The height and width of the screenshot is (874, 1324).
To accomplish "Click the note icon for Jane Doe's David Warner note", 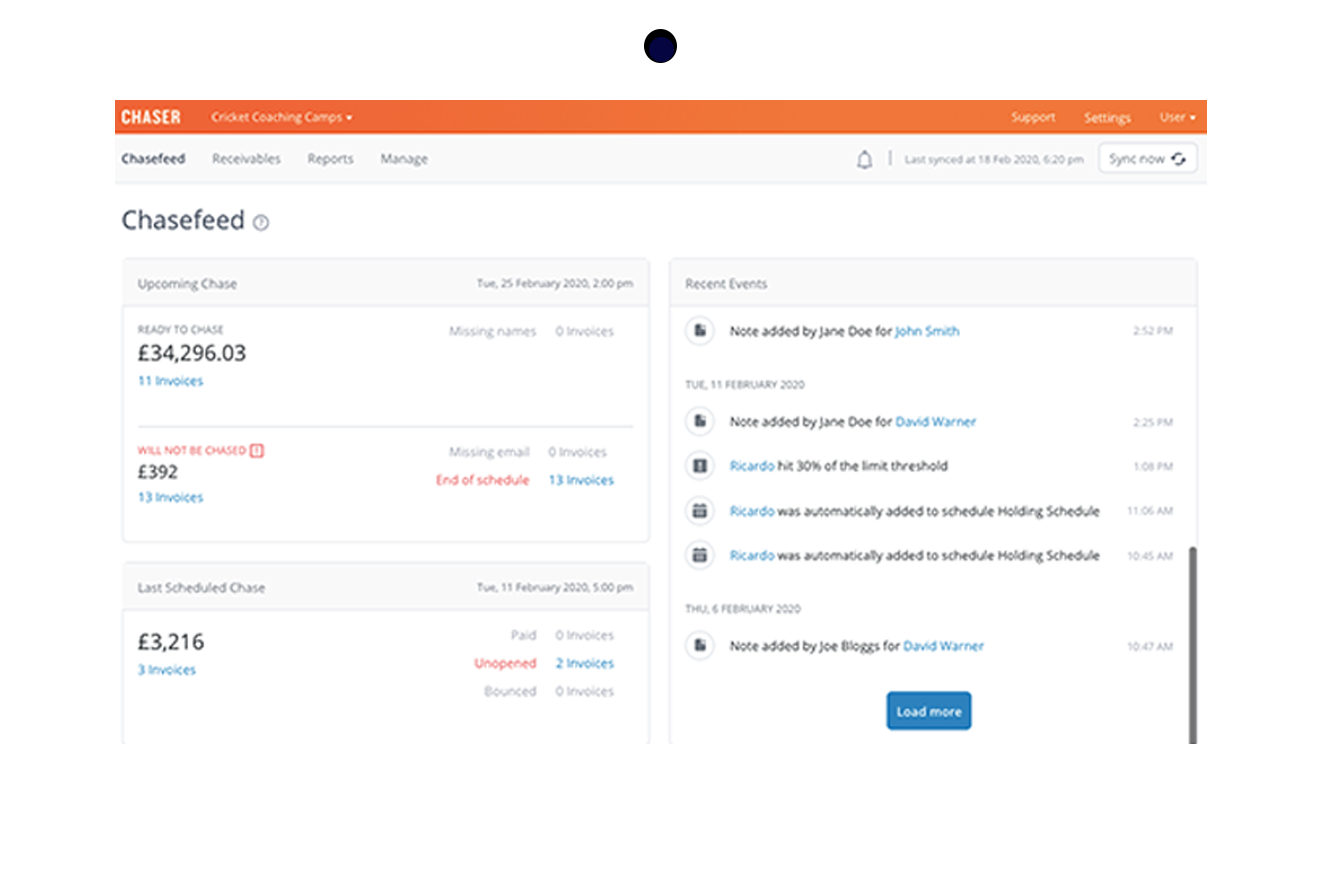I will pos(700,422).
